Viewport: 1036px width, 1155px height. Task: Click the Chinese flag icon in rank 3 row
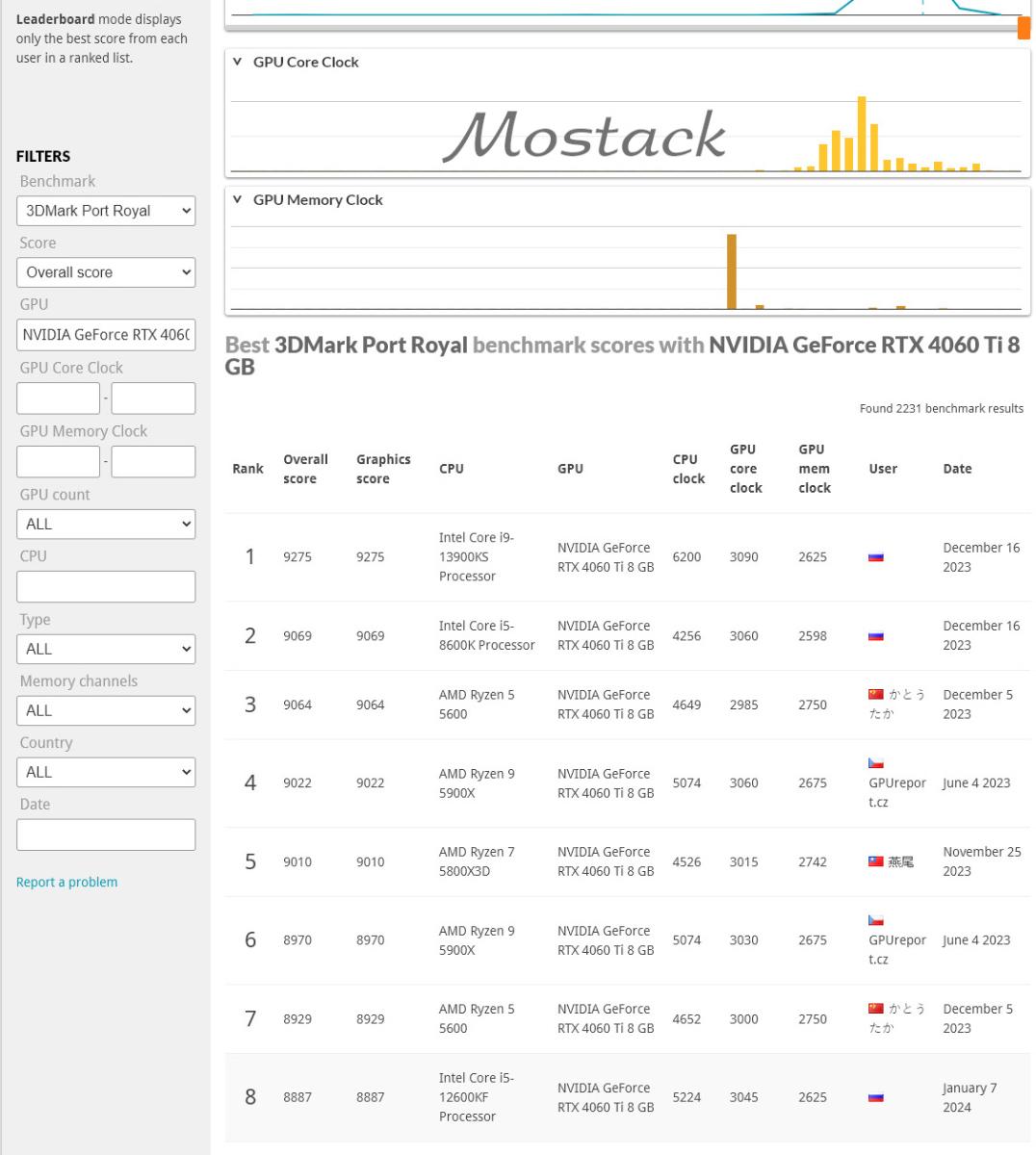click(x=876, y=695)
